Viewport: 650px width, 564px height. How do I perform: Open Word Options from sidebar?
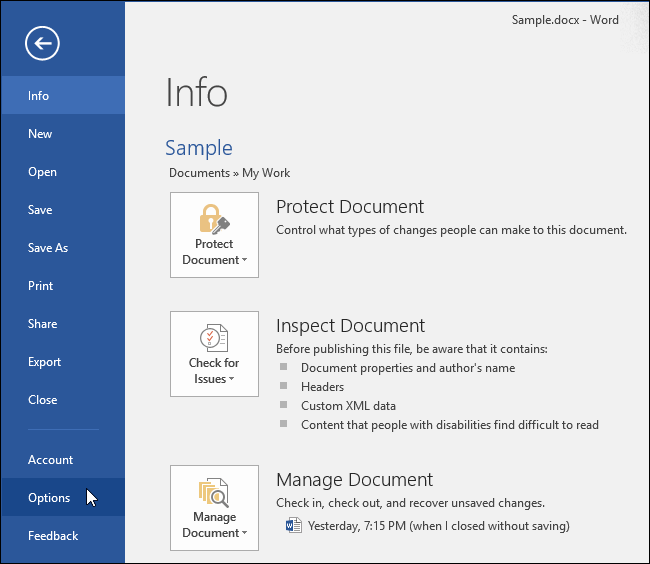[x=49, y=498]
